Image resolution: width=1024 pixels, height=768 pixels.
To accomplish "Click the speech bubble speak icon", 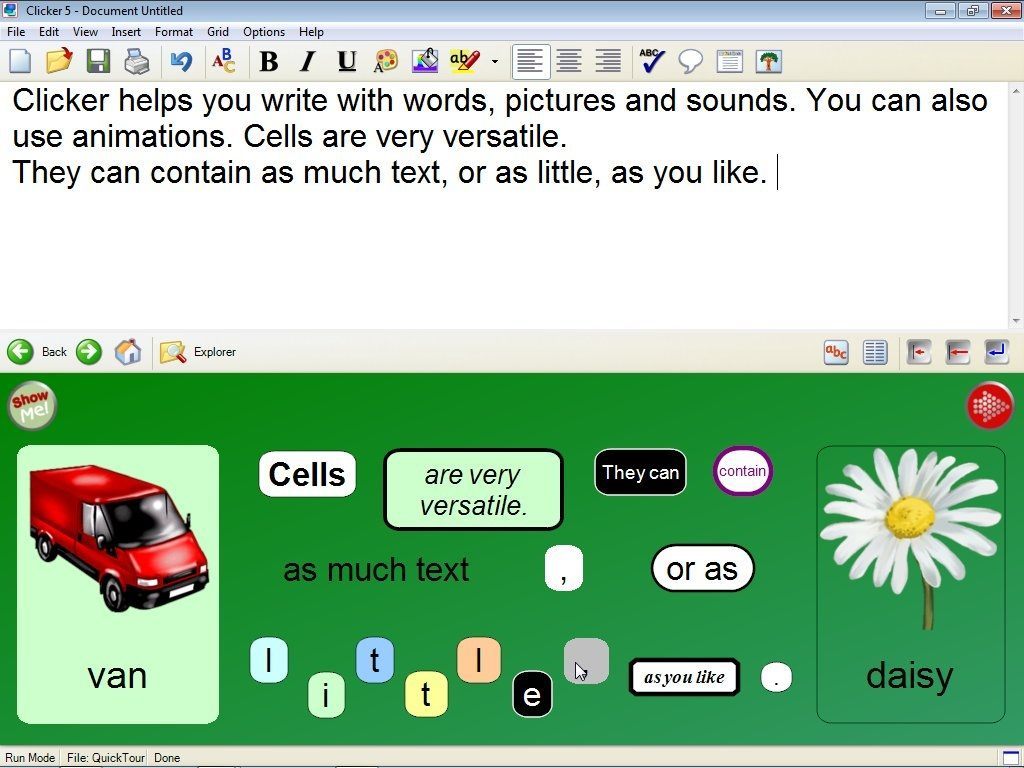I will (691, 61).
